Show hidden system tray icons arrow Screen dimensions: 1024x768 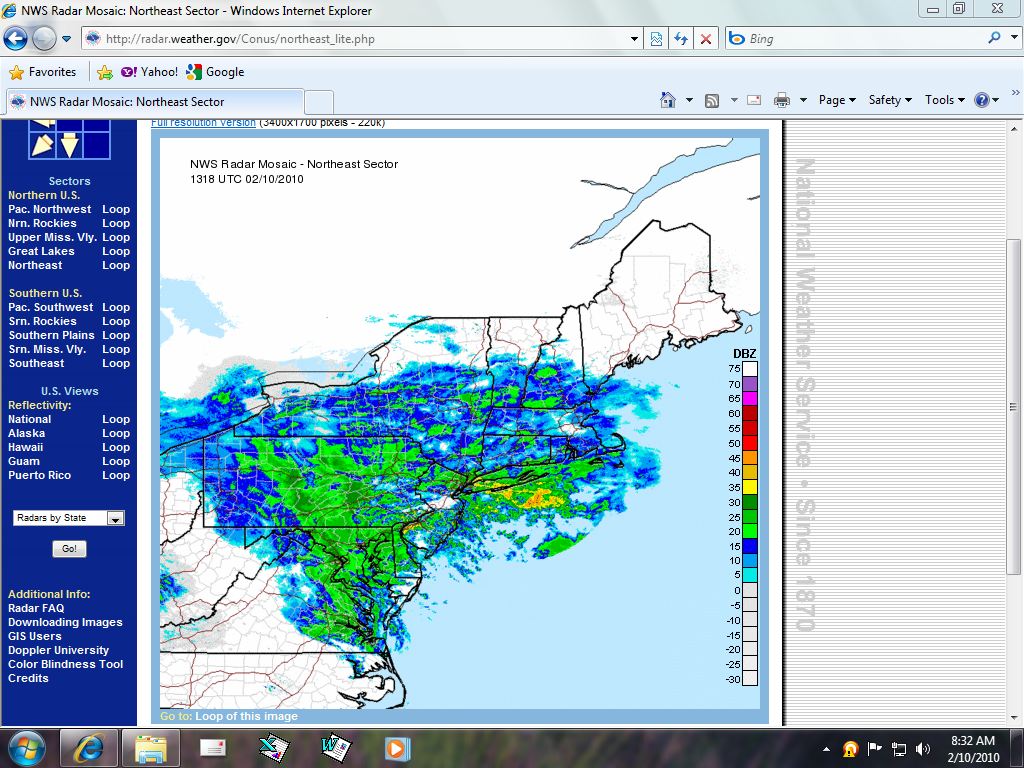click(827, 749)
